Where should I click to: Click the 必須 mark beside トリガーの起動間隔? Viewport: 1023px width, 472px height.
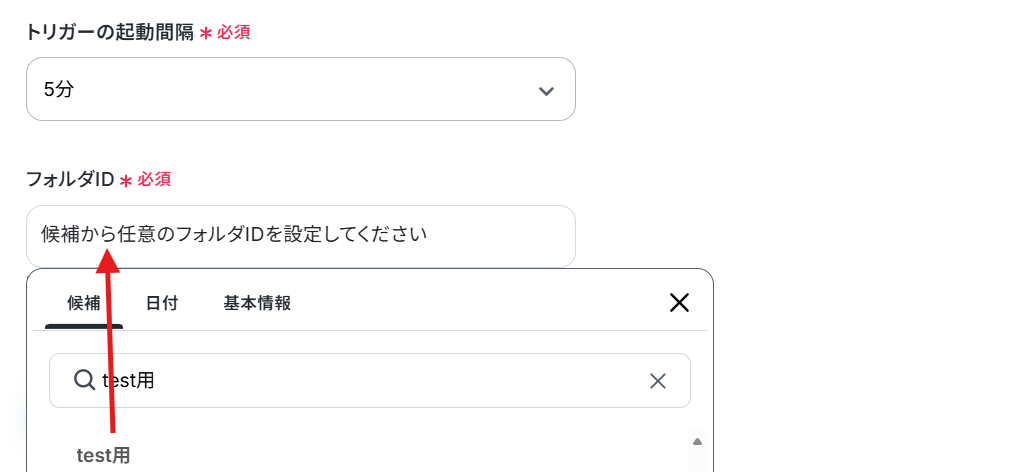pyautogui.click(x=234, y=32)
